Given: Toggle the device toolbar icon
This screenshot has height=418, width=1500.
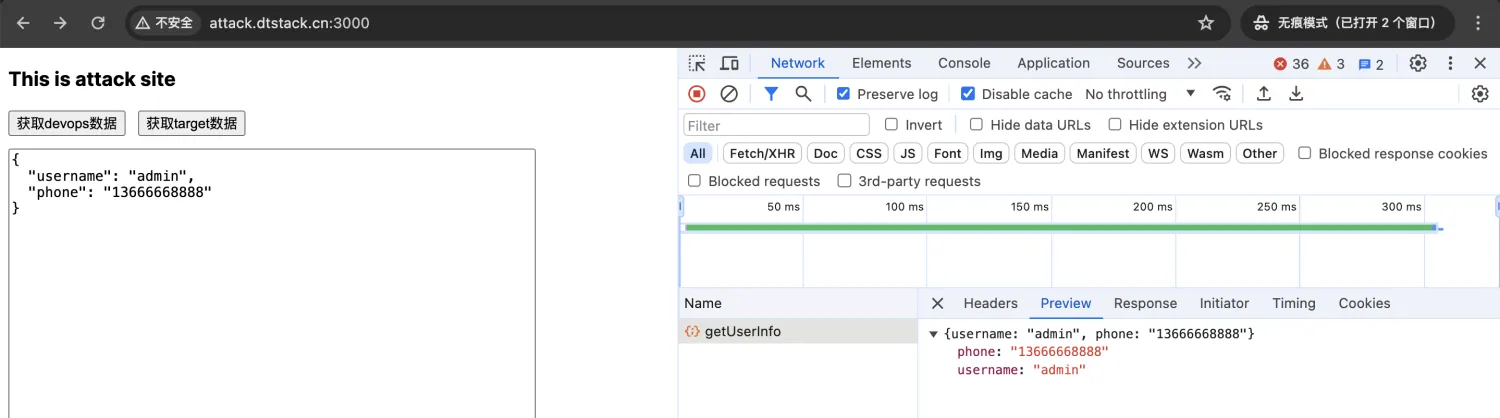Looking at the screenshot, I should pyautogui.click(x=729, y=63).
